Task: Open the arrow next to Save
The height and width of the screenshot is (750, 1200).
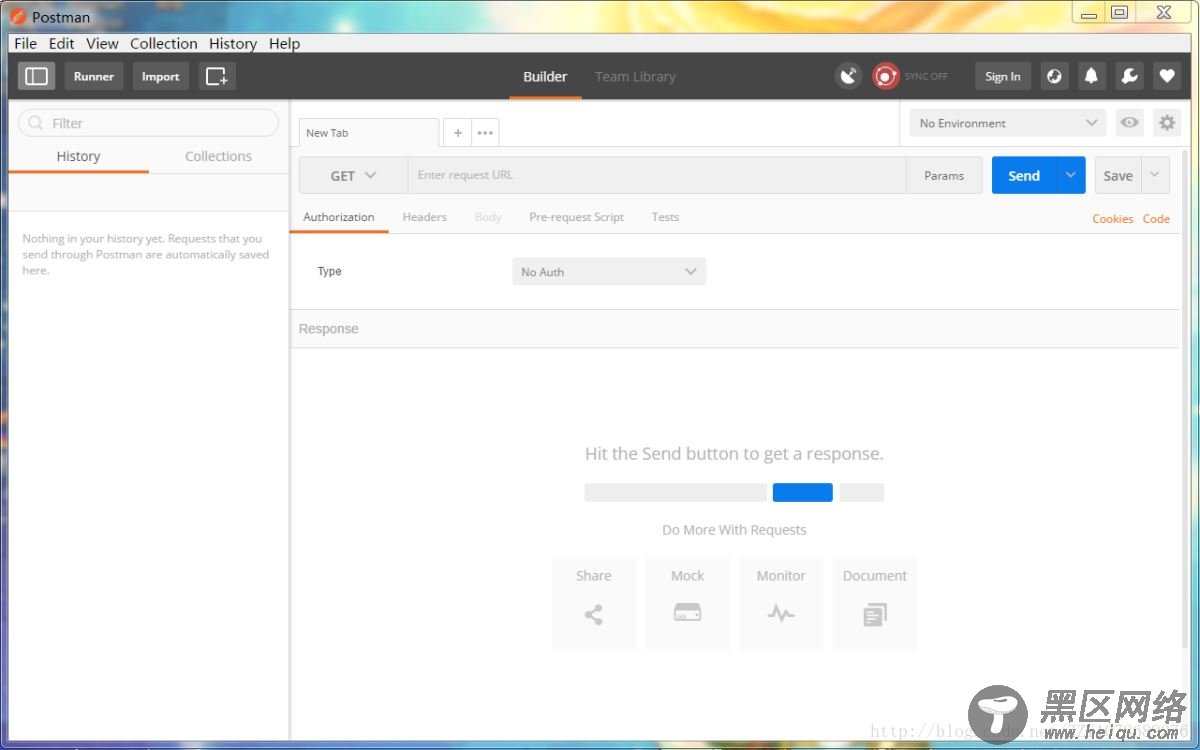Action: 1155,175
